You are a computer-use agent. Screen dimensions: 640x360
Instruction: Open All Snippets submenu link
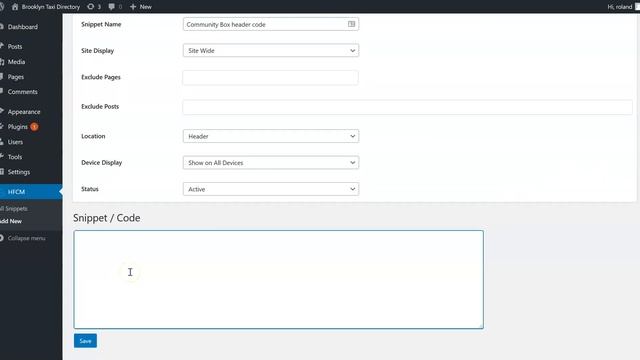13,209
